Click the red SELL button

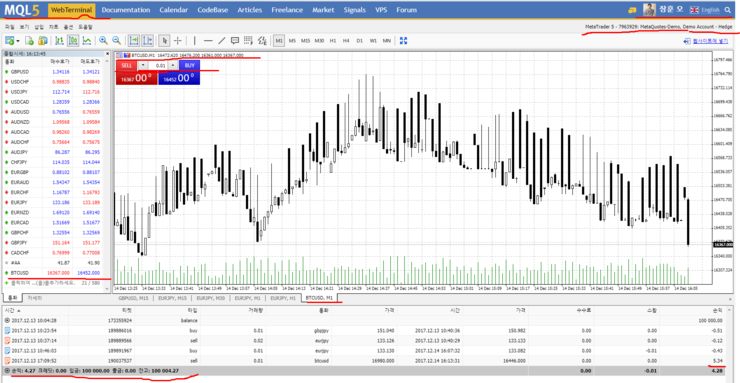point(126,65)
